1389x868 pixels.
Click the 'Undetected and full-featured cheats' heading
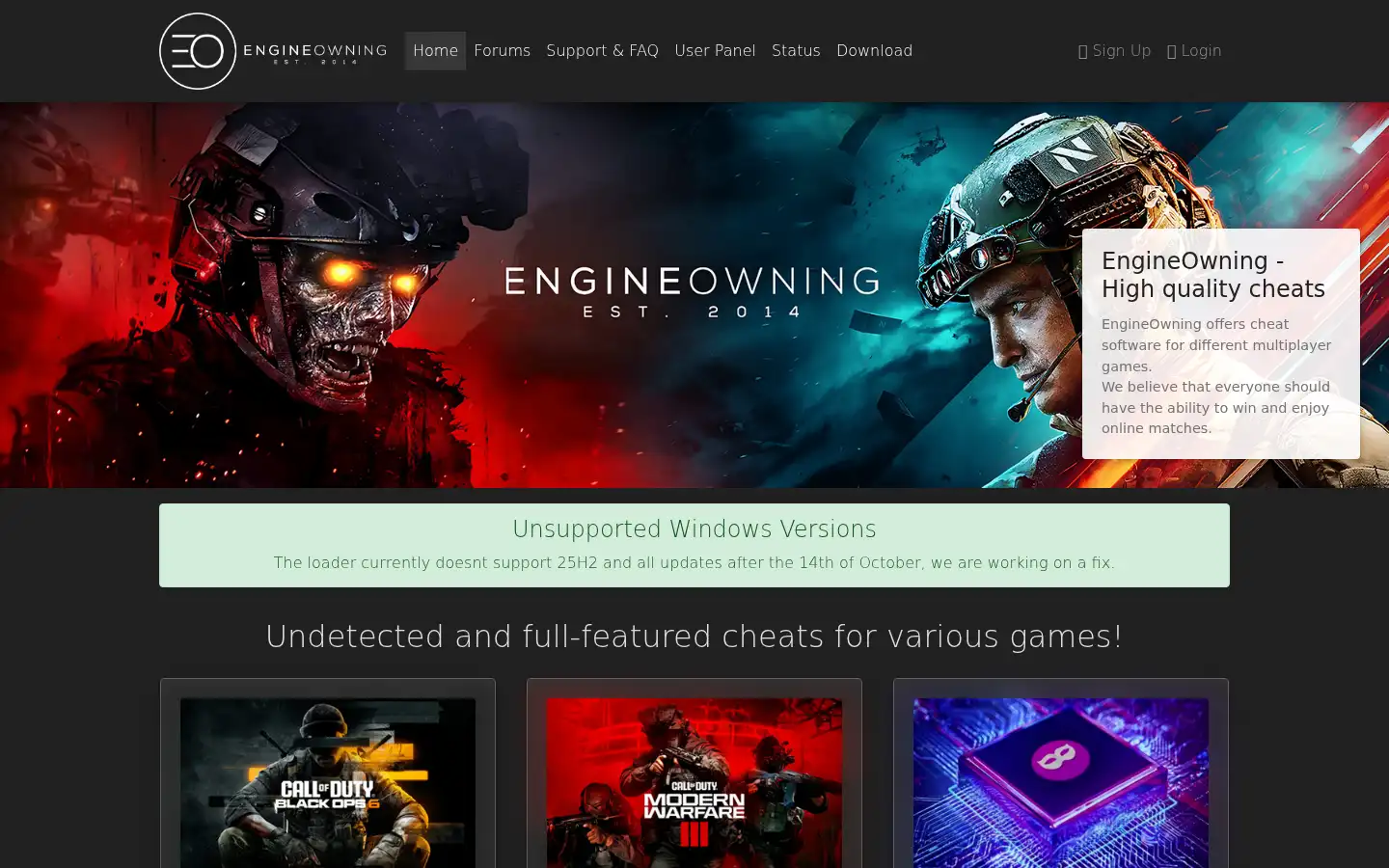694,637
